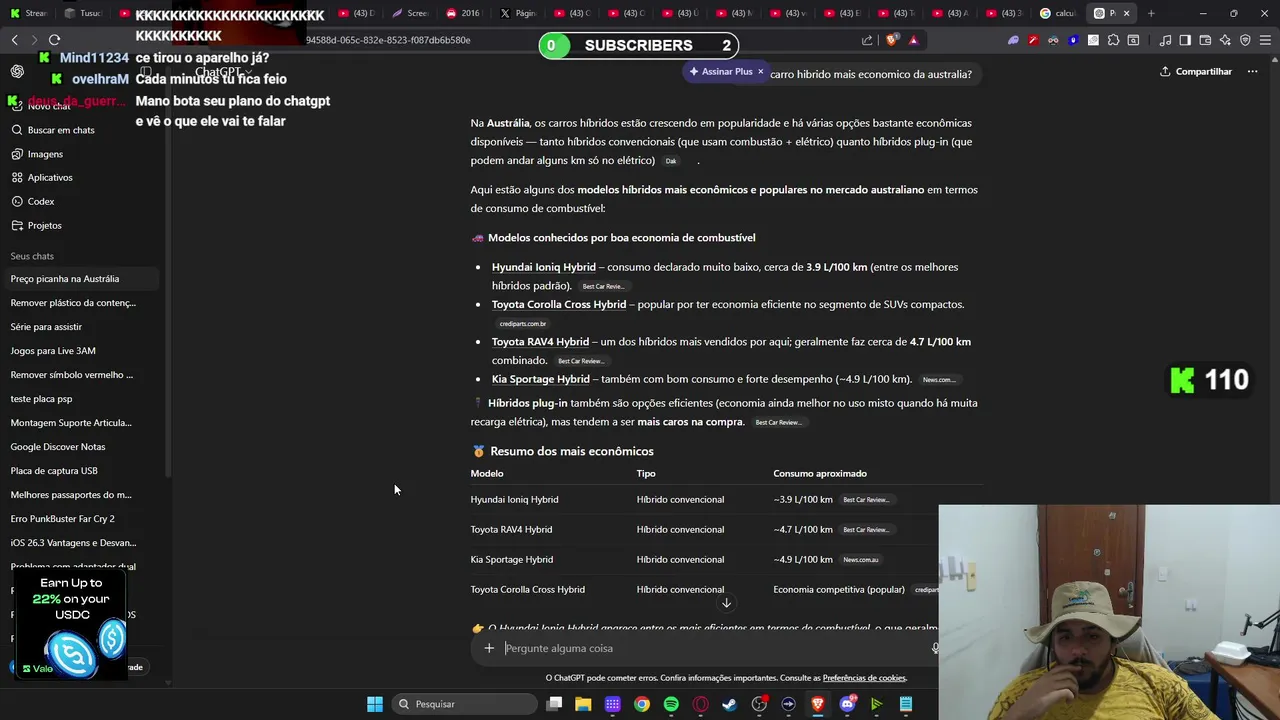Viewport: 1280px width, 720px height.
Task: Click the Compartilhar share button
Action: tap(1195, 72)
